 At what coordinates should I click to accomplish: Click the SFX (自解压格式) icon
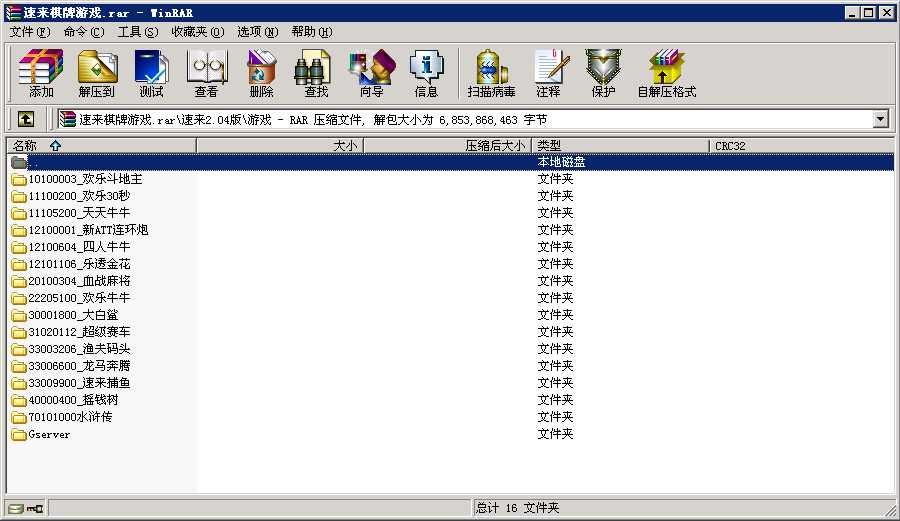coord(666,73)
